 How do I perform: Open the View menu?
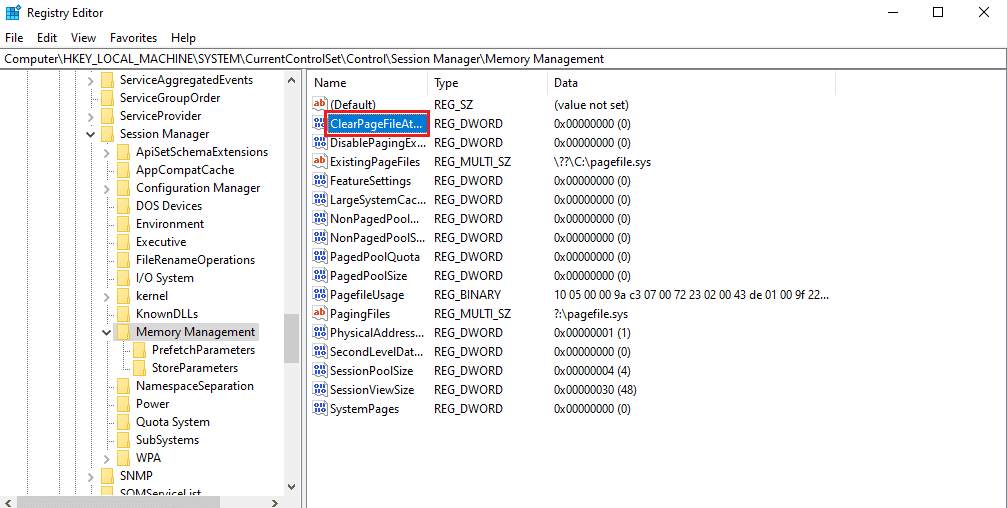pyautogui.click(x=83, y=38)
